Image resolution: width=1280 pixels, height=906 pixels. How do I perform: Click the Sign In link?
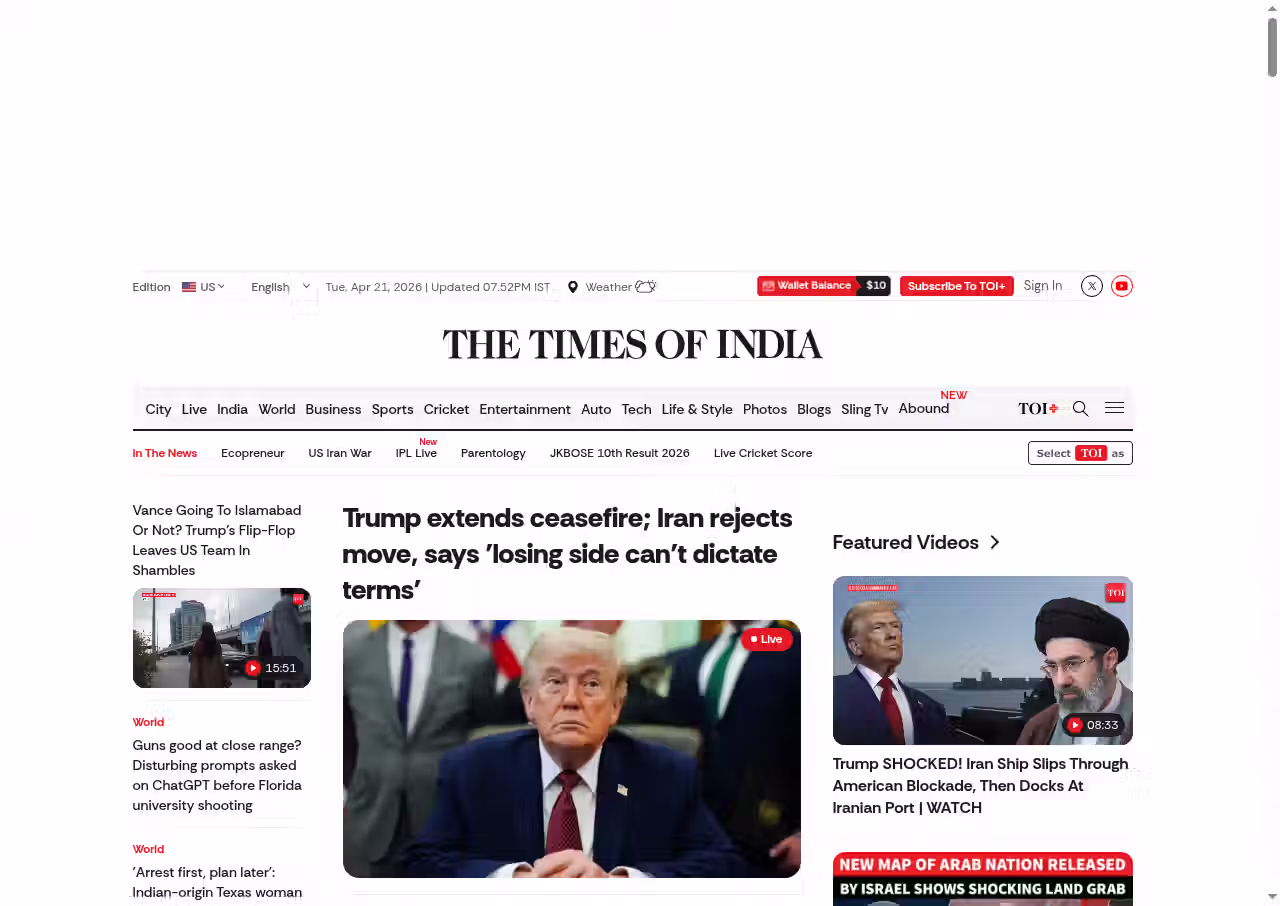1043,286
